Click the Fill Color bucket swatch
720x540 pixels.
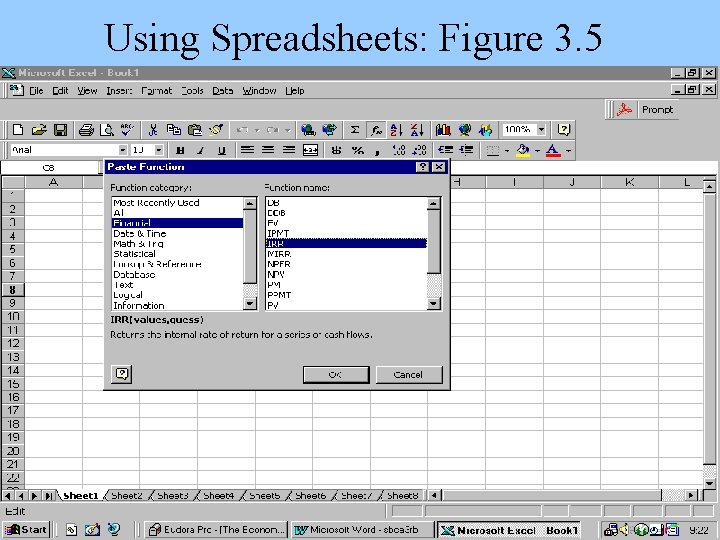coord(523,150)
